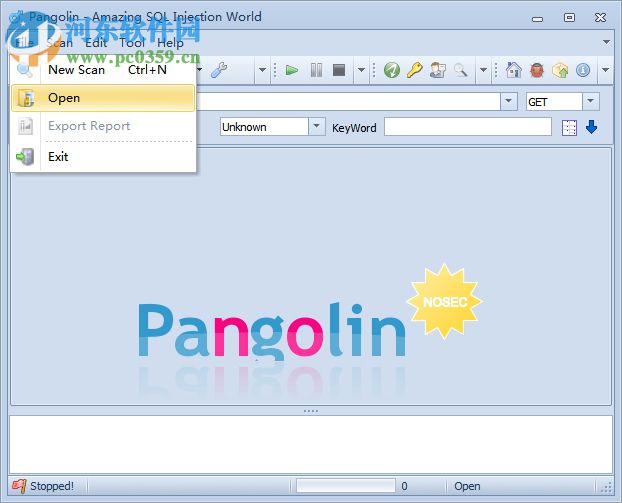Pause the scan with pause icon
Image resolution: width=622 pixels, height=503 pixels.
coord(316,71)
